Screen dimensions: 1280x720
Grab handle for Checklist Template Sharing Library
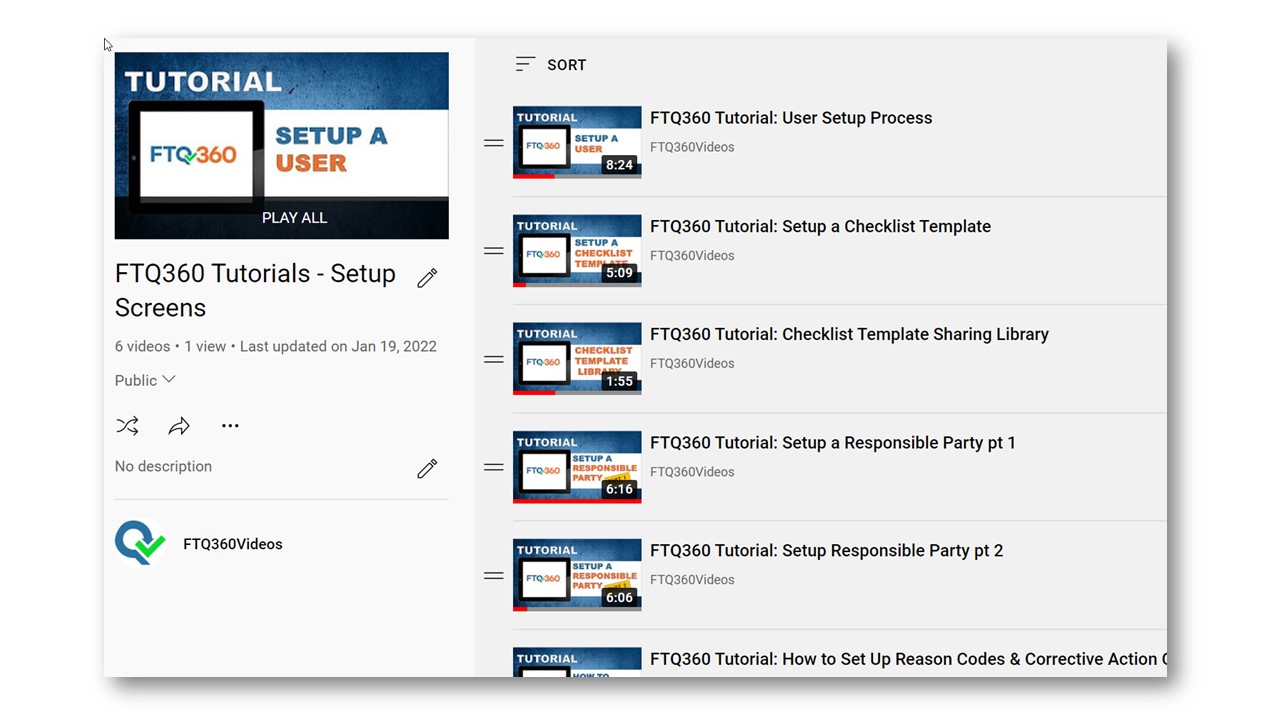[x=493, y=359]
